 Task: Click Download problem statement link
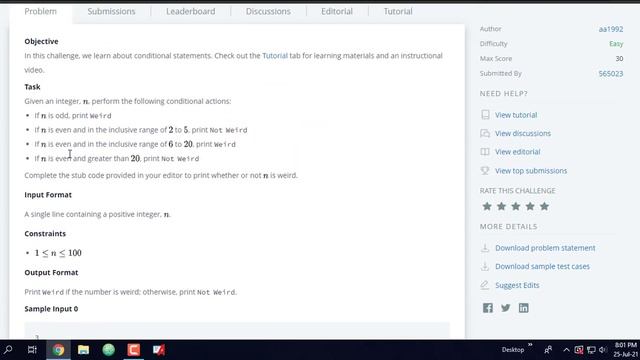(x=545, y=248)
